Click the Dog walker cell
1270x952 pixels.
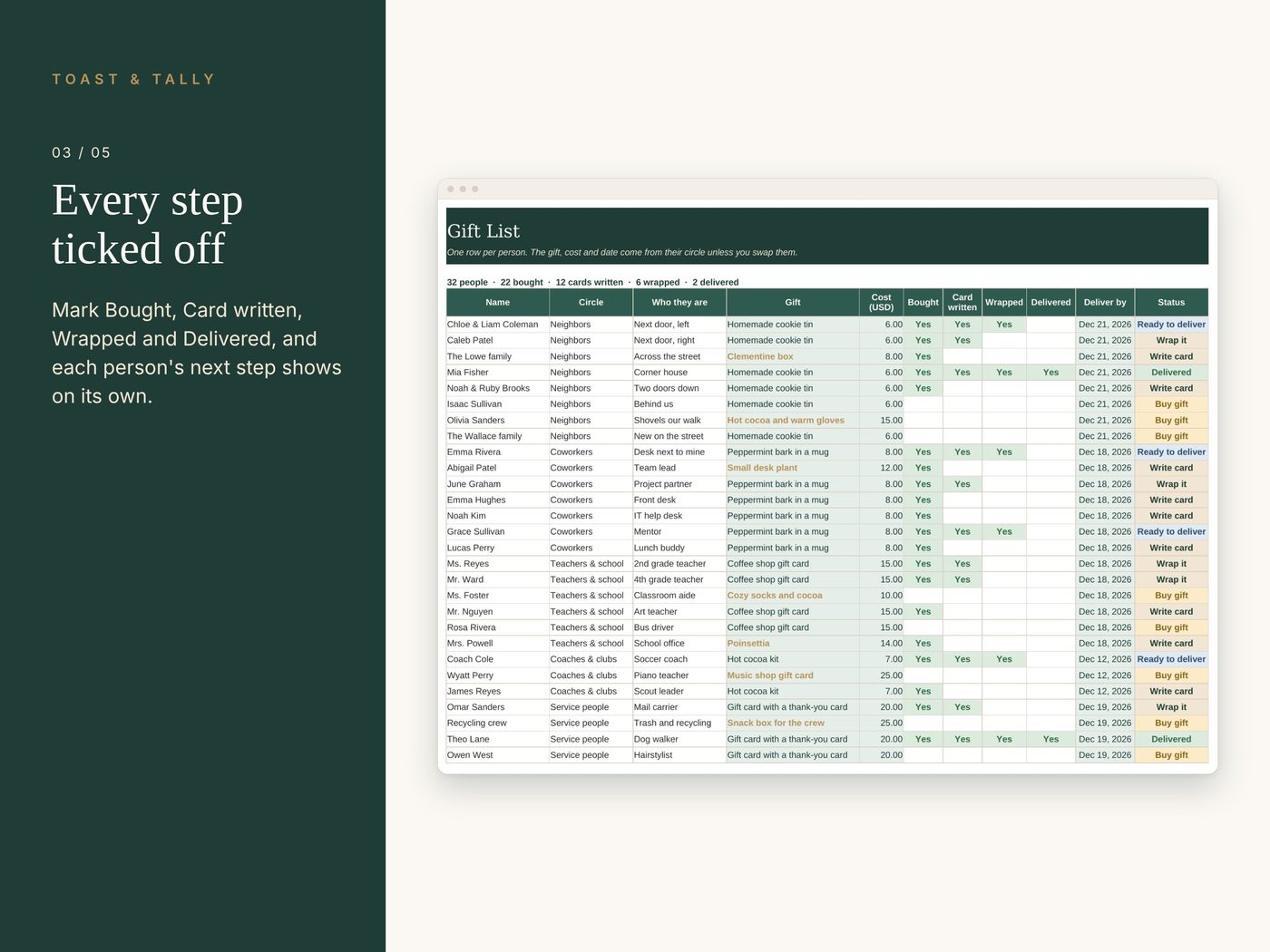(679, 739)
